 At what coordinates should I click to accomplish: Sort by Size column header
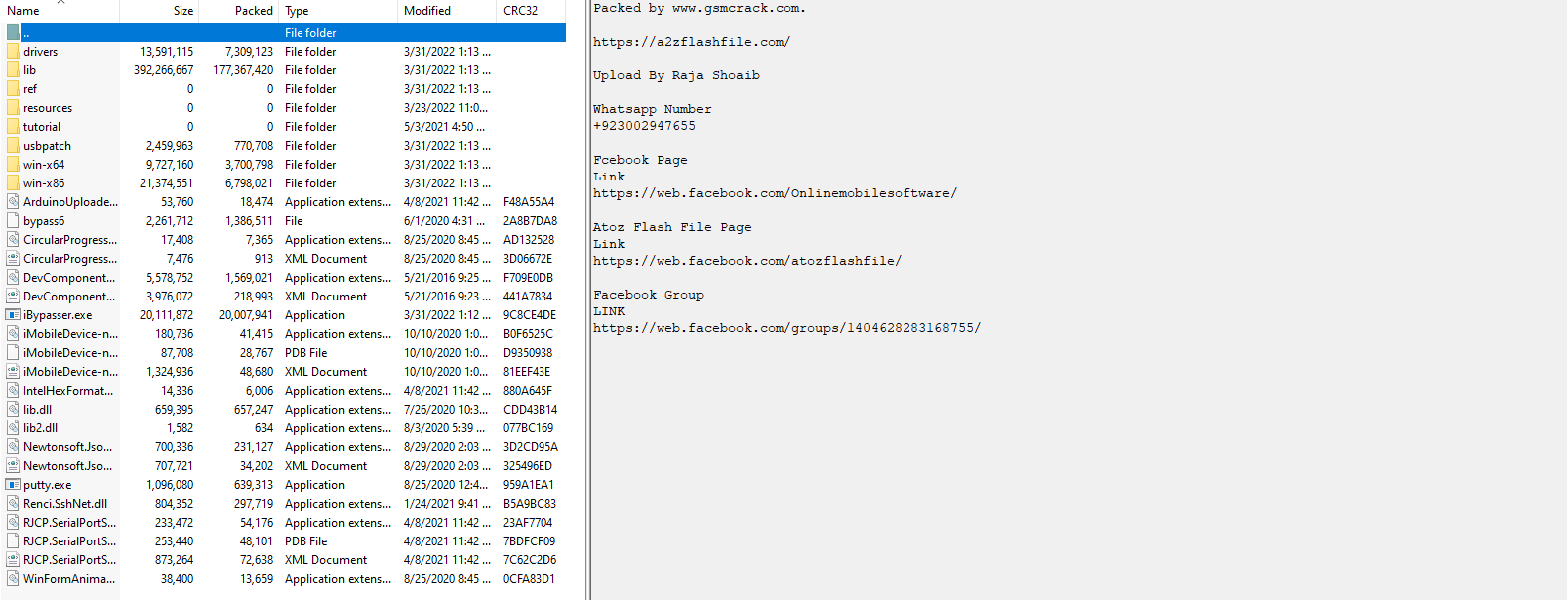point(182,11)
